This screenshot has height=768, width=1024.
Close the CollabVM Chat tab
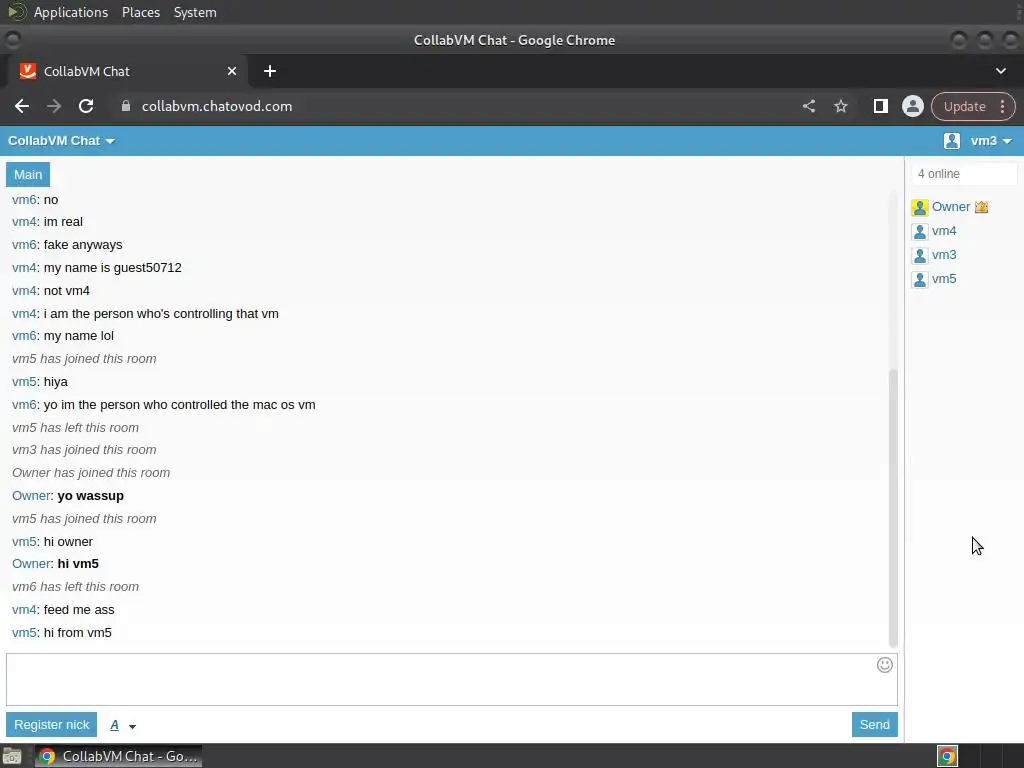pos(232,71)
